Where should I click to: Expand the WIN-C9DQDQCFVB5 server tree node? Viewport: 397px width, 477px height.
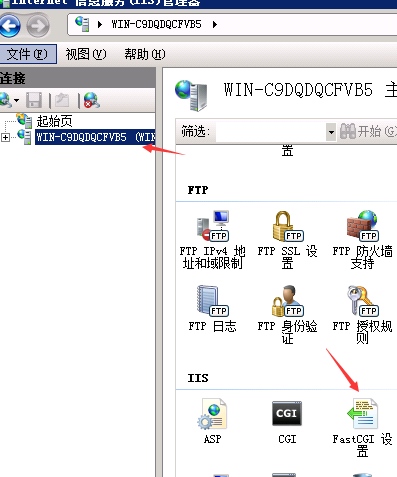(5, 137)
